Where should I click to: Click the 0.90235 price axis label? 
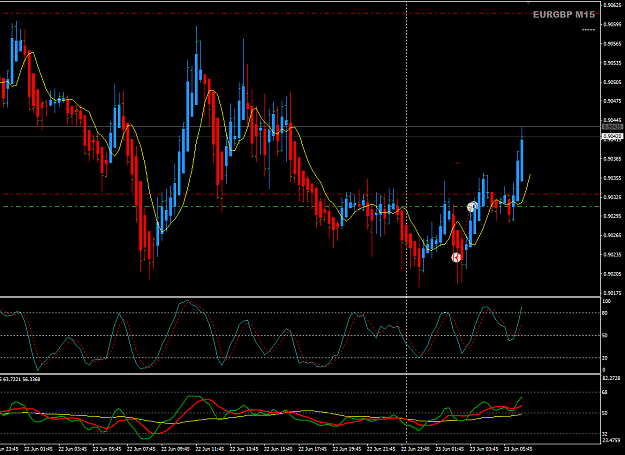613,254
